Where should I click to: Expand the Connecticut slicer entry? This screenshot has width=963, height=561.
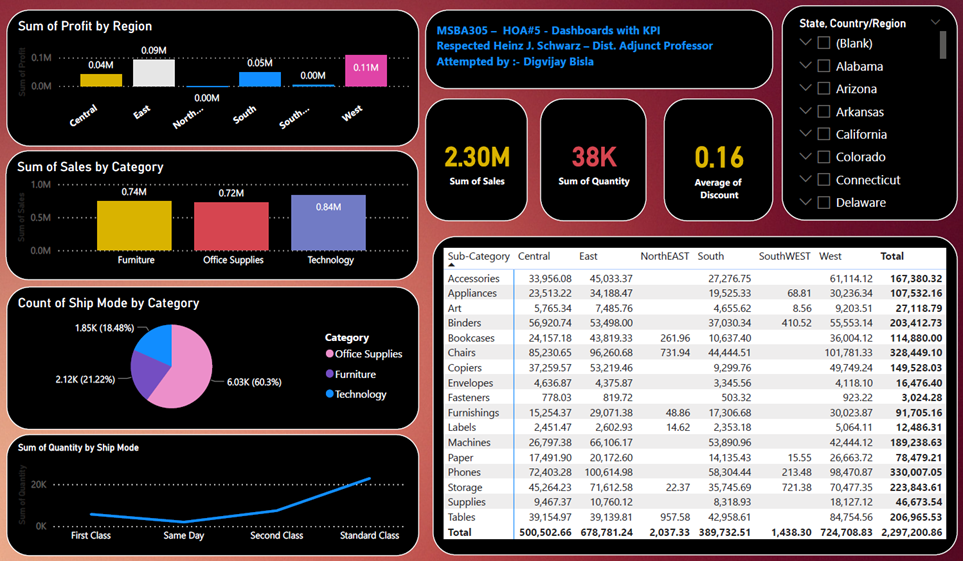(805, 179)
